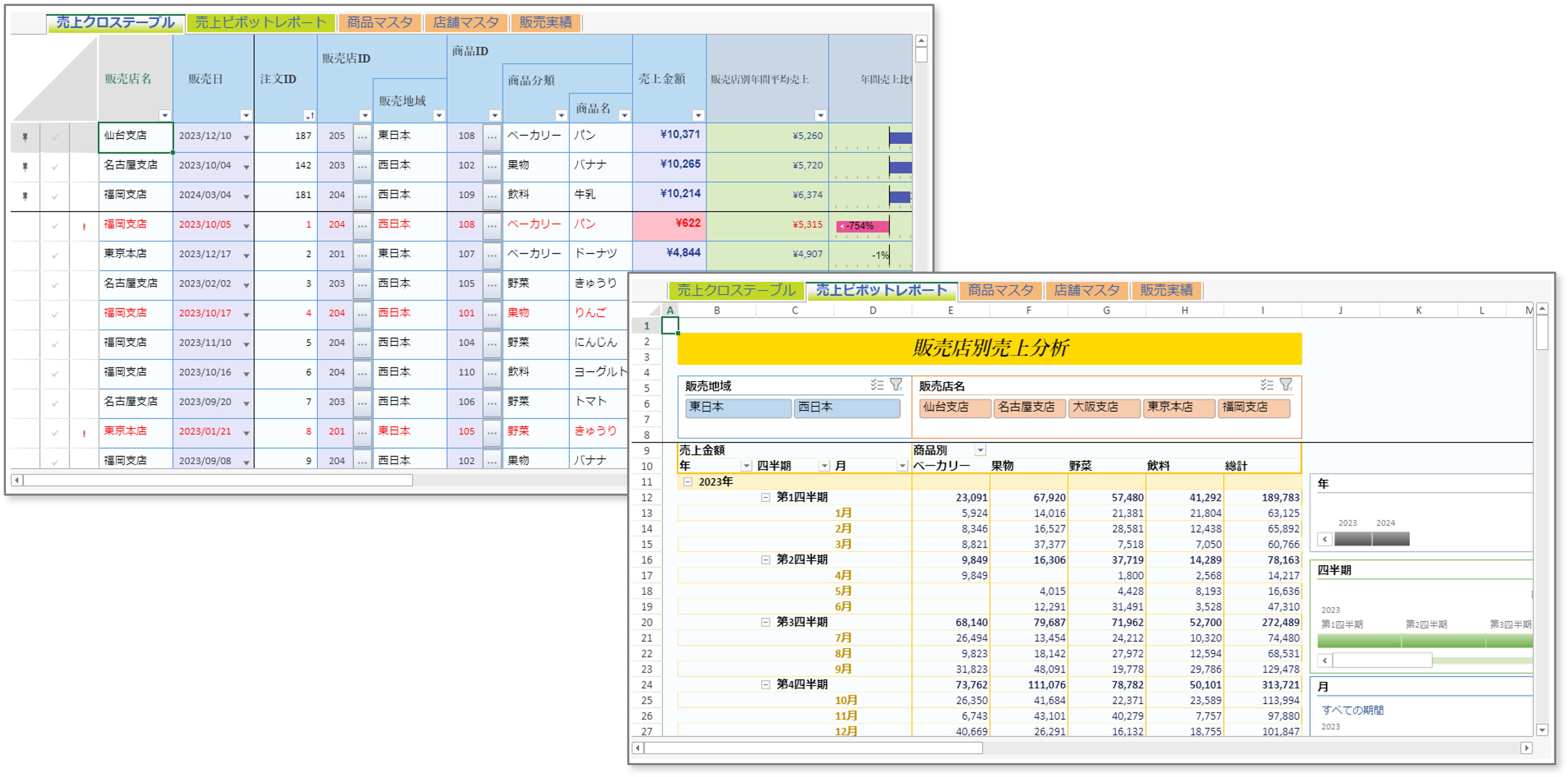
Task: Click the pivot report's horizontal scrollbar left arrow
Action: click(x=638, y=748)
